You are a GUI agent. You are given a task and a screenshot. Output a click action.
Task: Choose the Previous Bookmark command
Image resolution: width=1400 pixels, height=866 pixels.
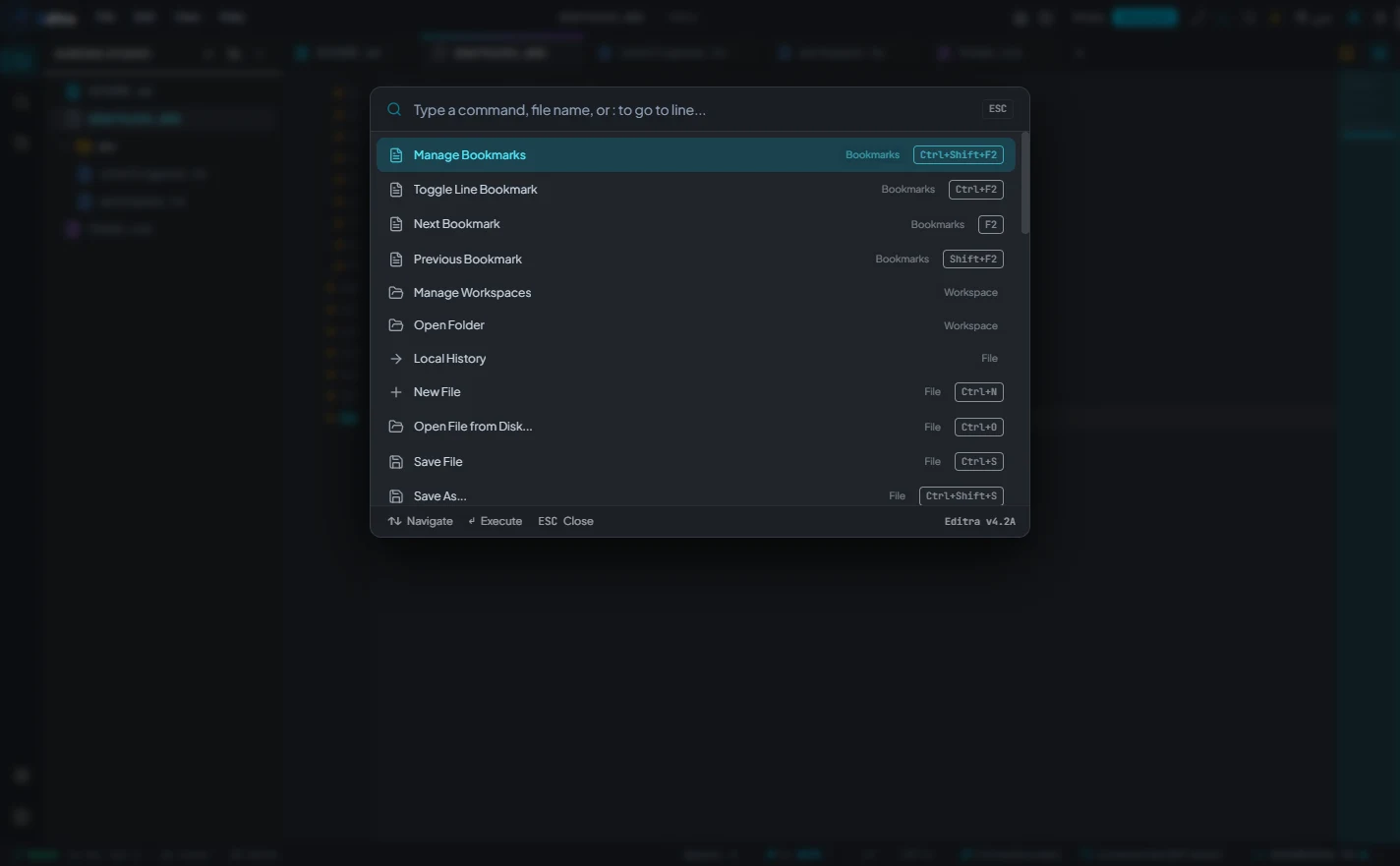point(696,260)
